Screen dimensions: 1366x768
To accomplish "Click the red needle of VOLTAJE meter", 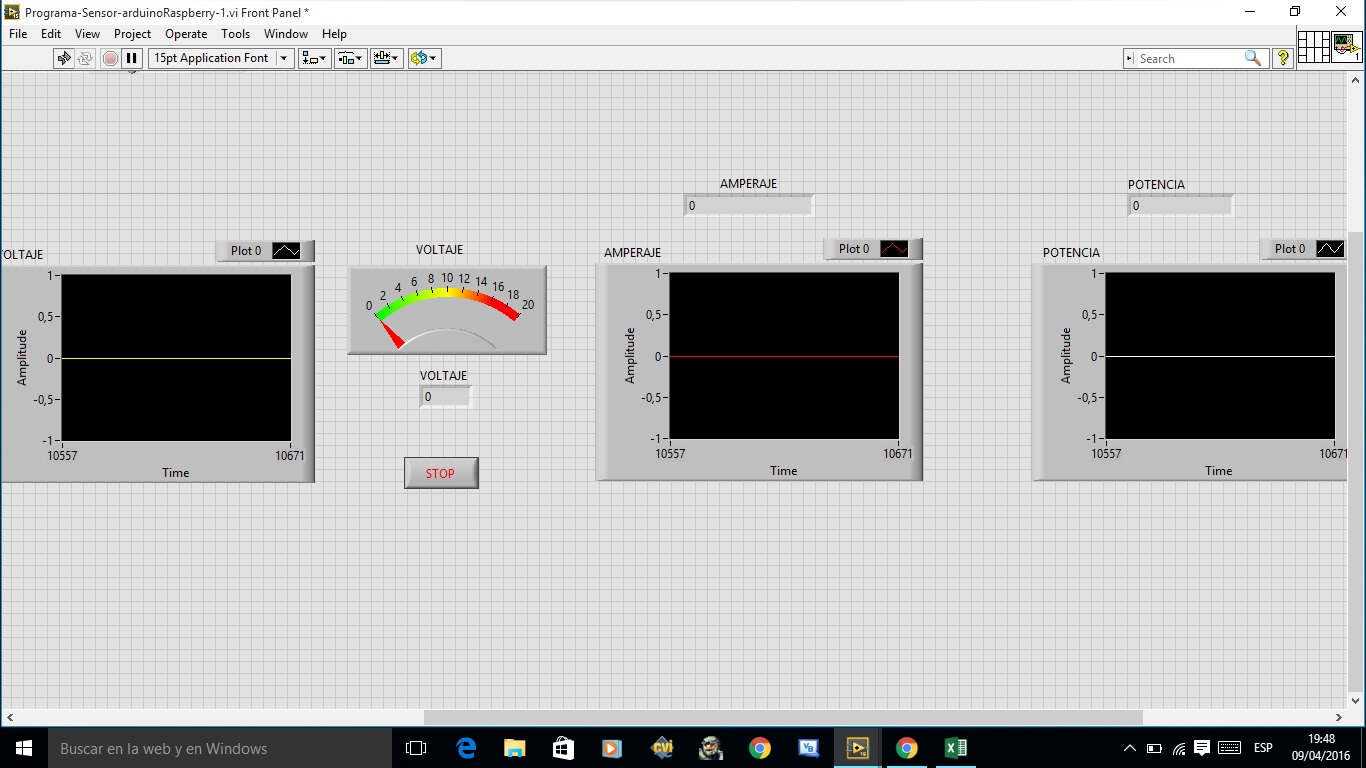I will tap(391, 333).
